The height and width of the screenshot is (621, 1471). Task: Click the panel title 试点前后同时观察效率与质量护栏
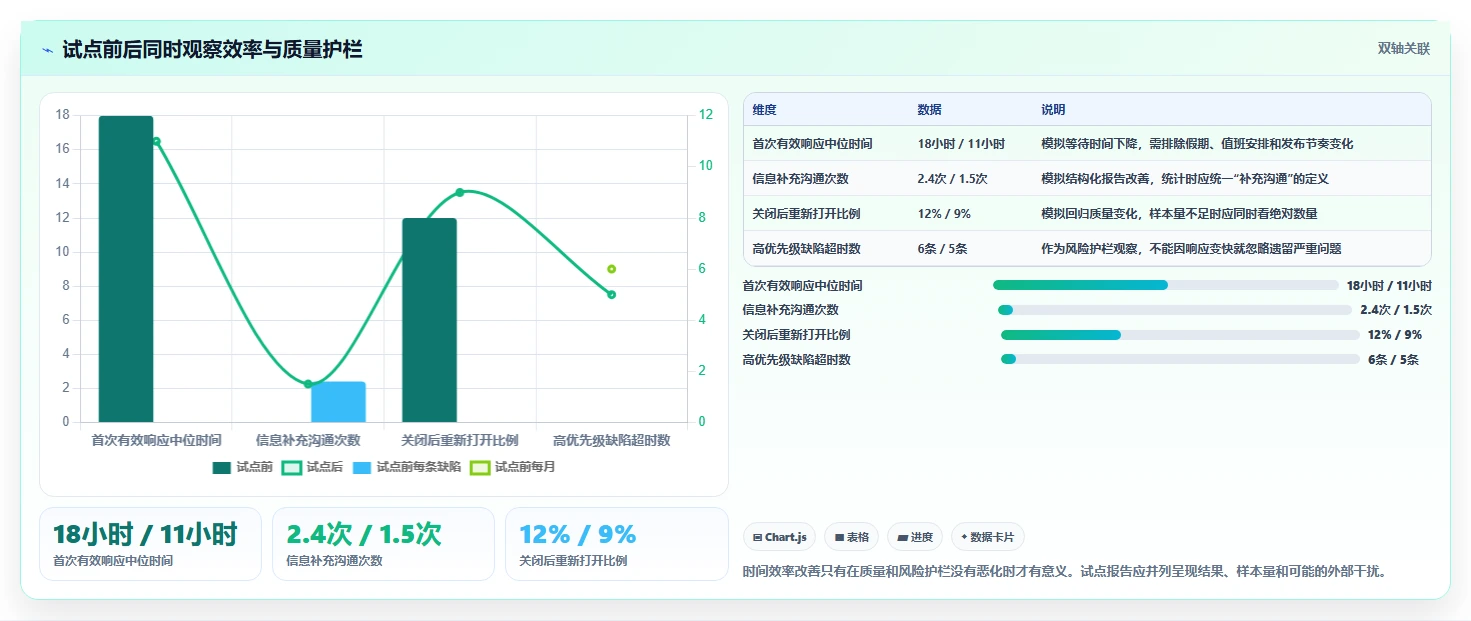coord(212,50)
